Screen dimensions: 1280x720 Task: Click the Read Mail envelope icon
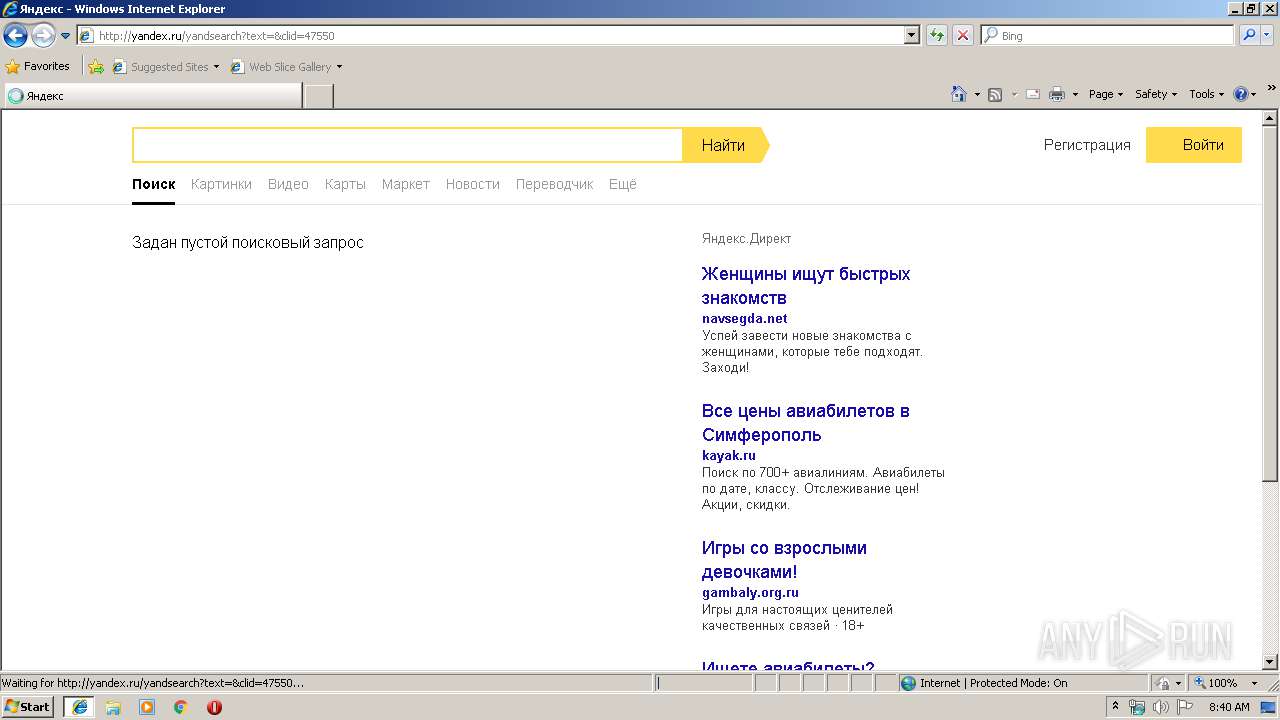1033,94
